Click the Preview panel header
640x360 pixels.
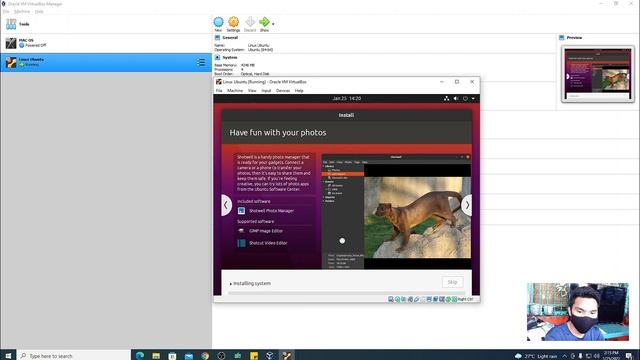tap(574, 38)
